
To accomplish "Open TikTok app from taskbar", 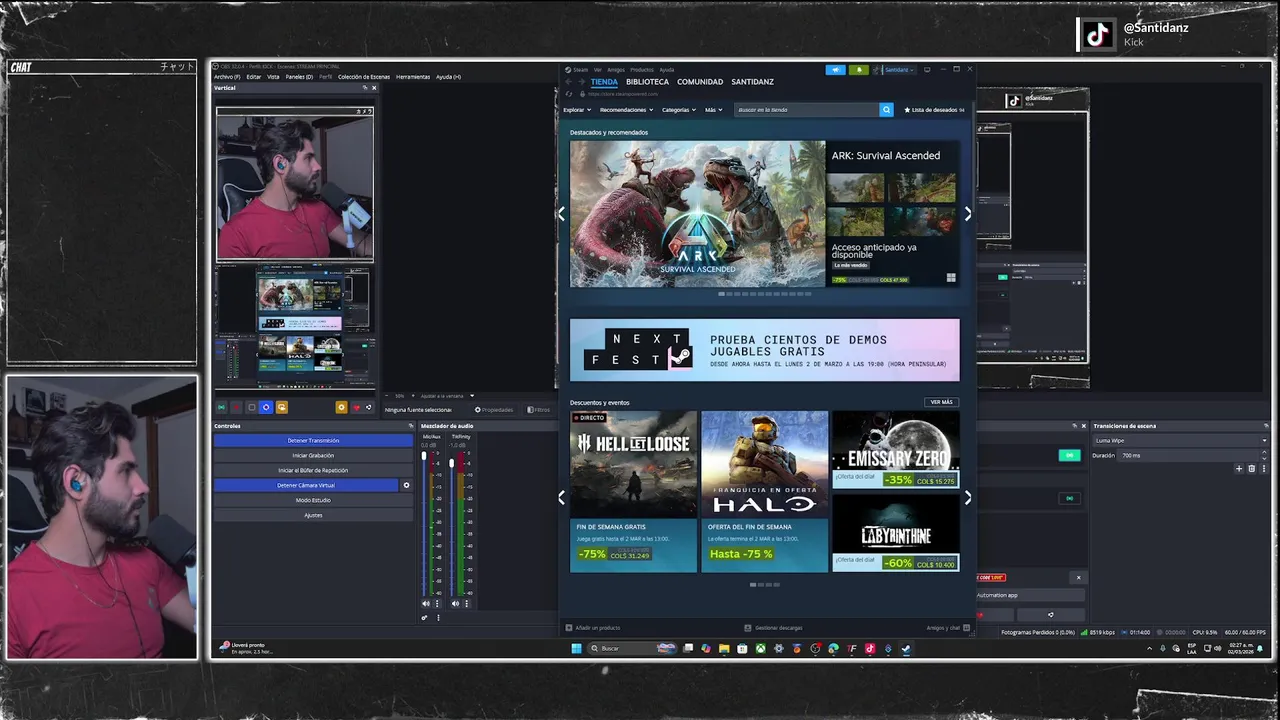I will point(869,648).
